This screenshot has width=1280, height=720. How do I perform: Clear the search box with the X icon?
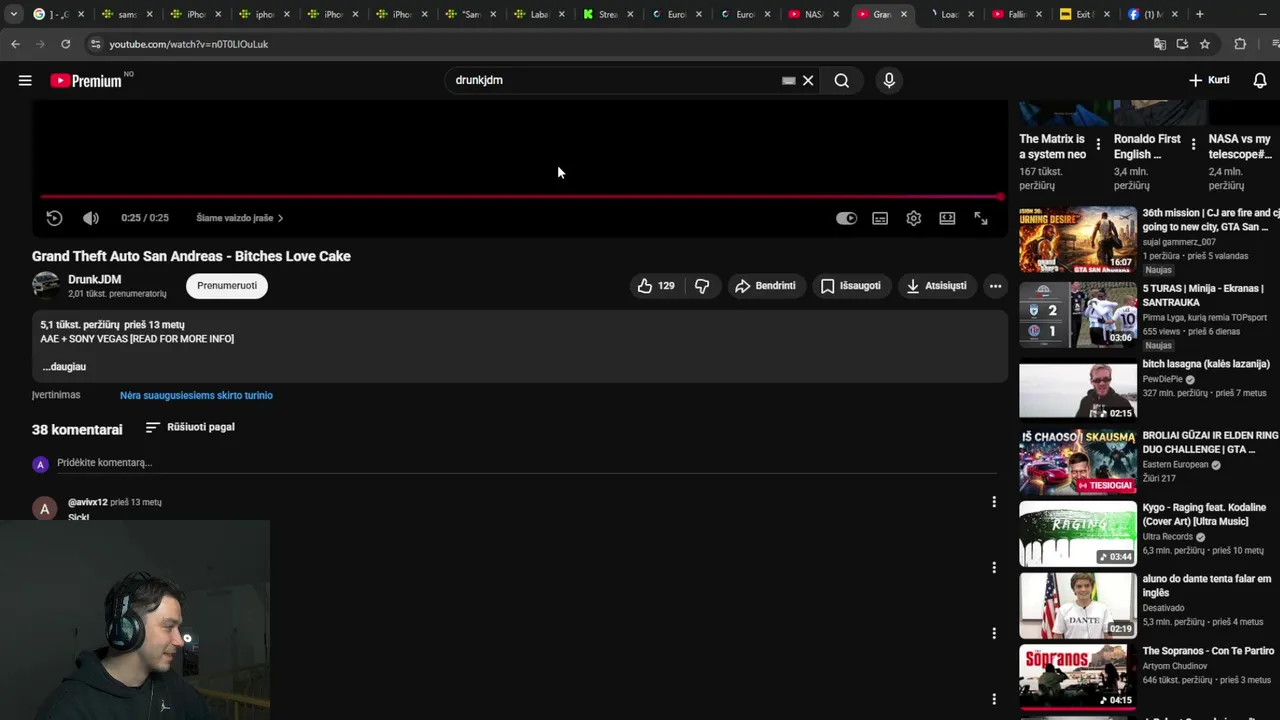coord(808,80)
